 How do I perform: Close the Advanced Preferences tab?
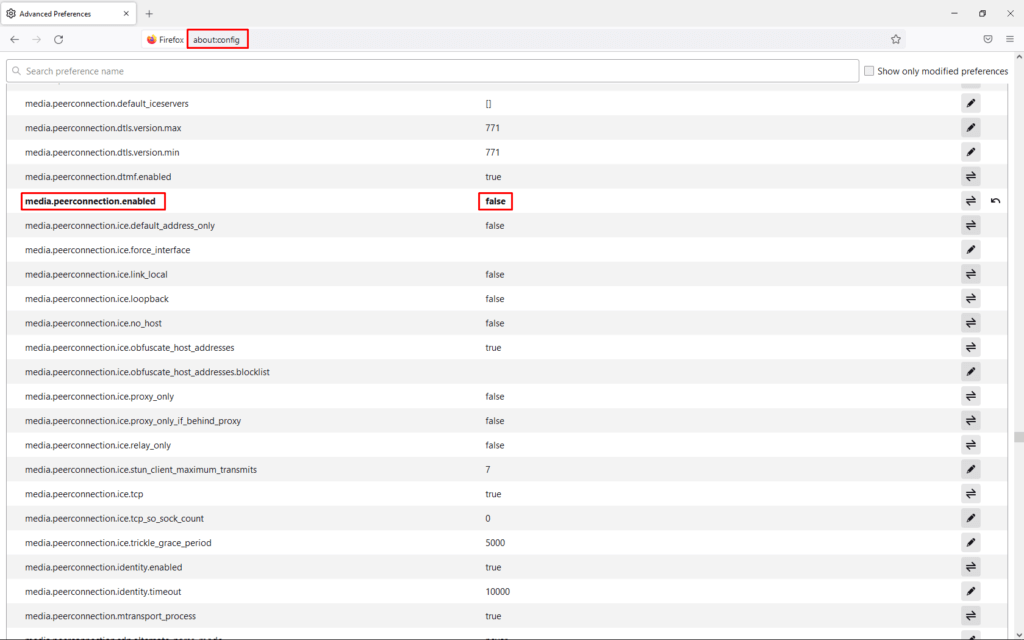tap(126, 13)
